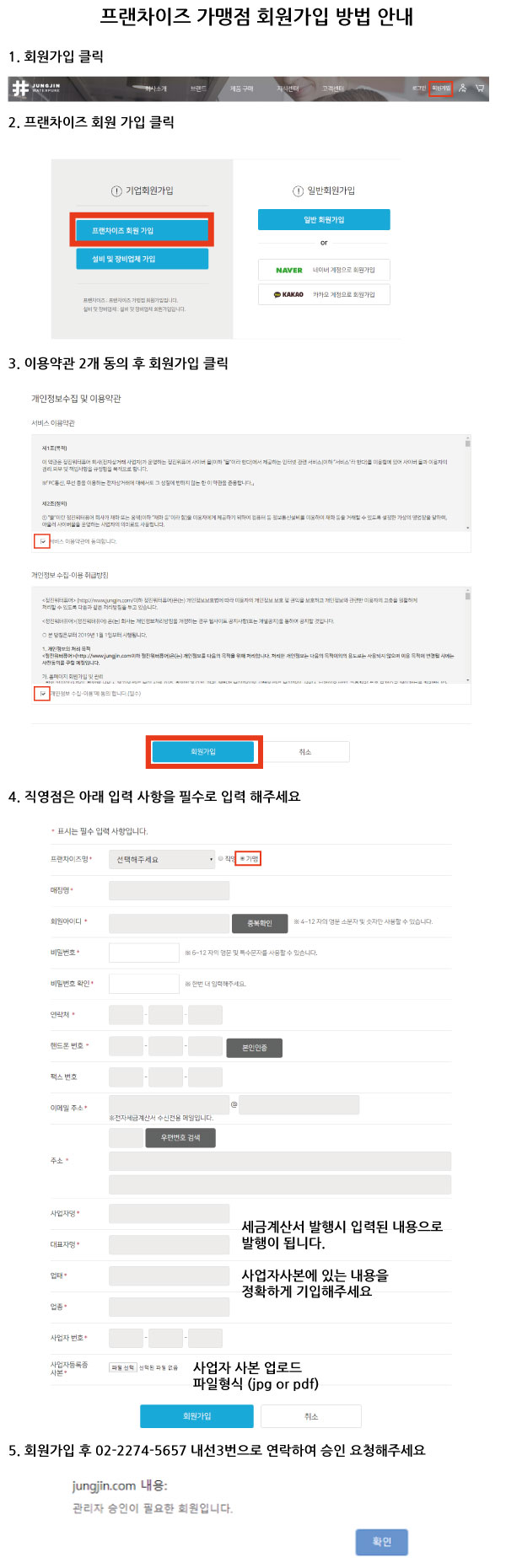Click the 우편번호 검색 button

tap(180, 1137)
